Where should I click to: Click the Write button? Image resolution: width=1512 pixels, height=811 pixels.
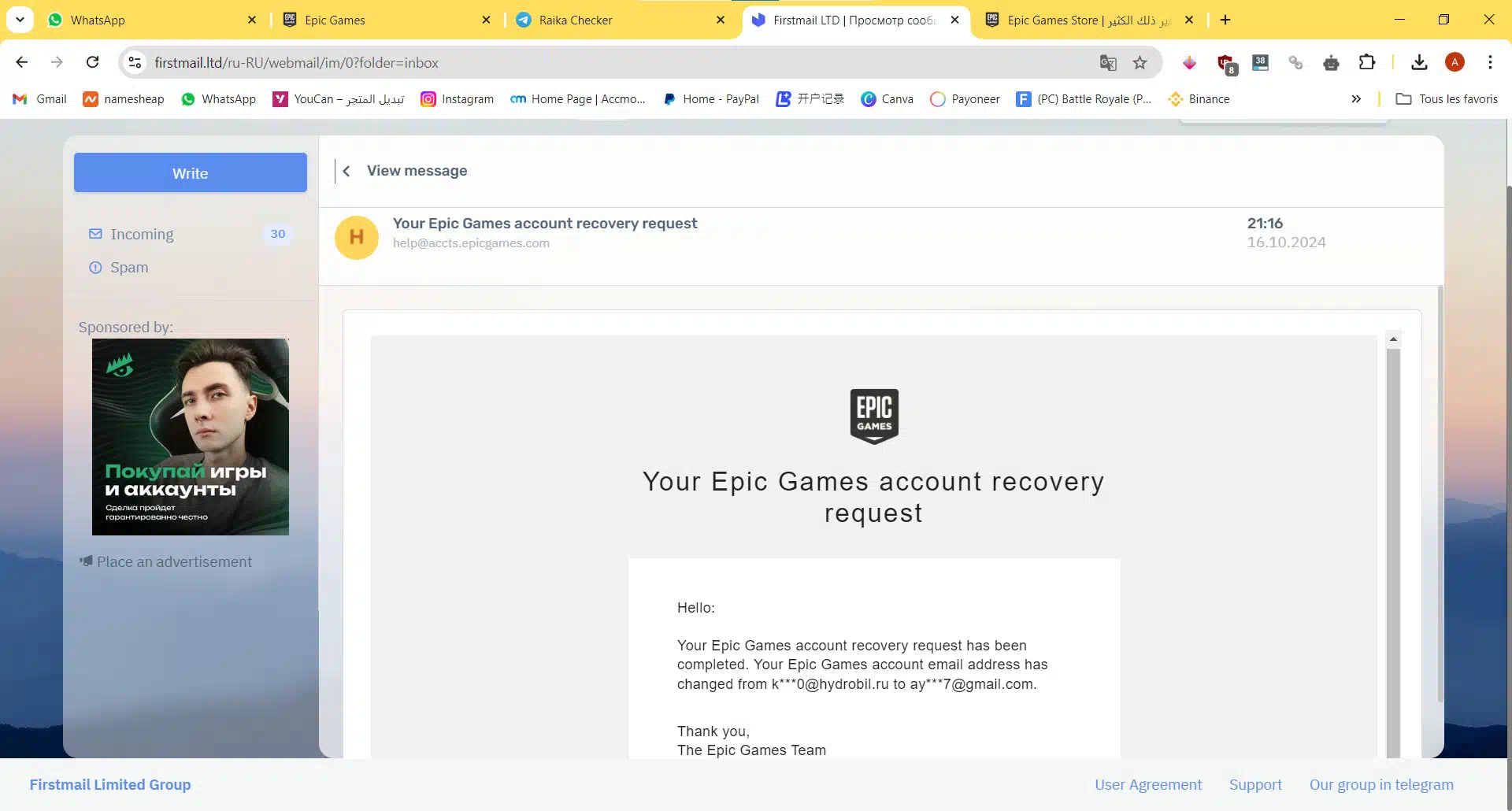191,173
